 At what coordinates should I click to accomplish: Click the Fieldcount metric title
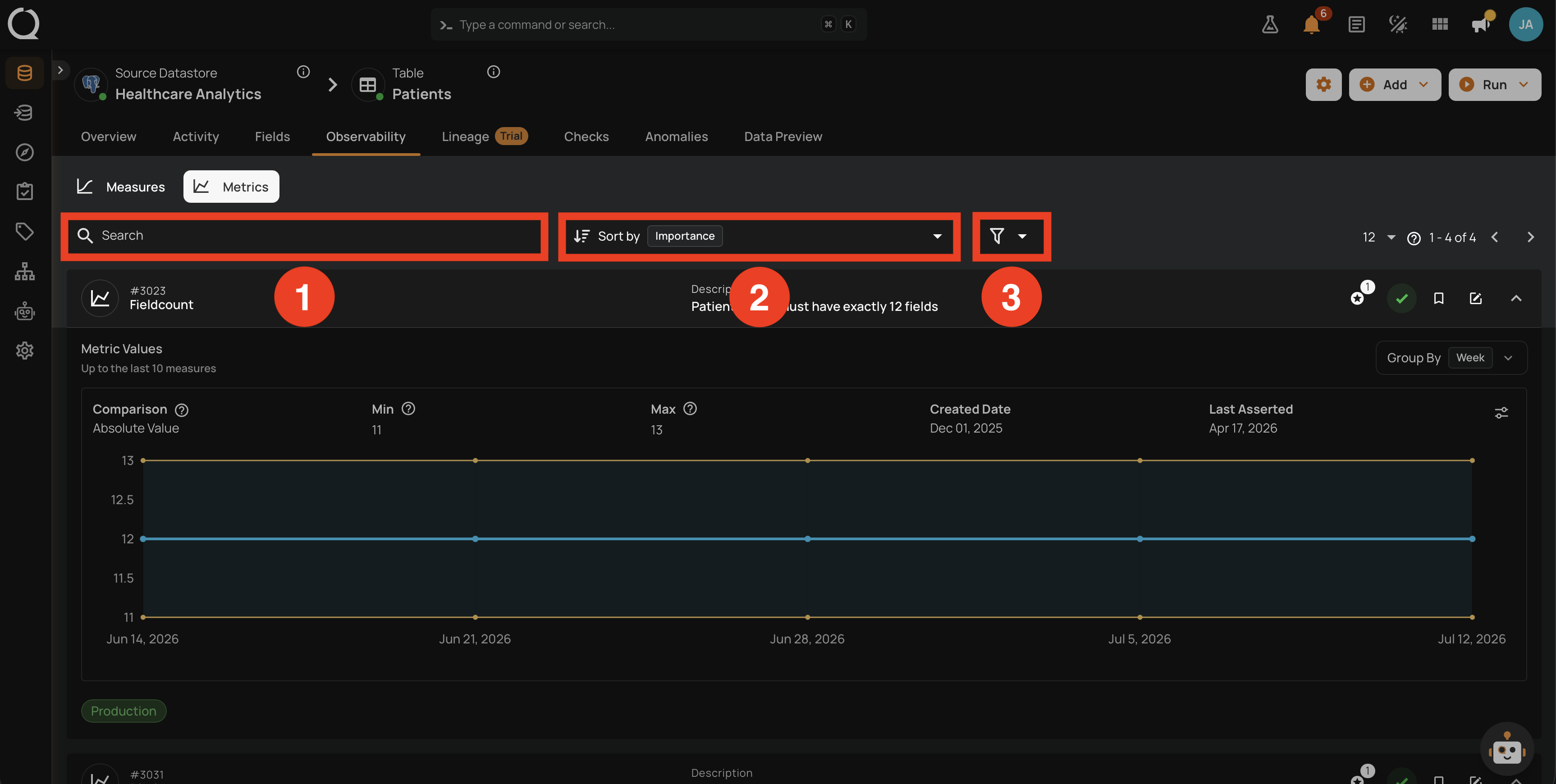(x=161, y=305)
